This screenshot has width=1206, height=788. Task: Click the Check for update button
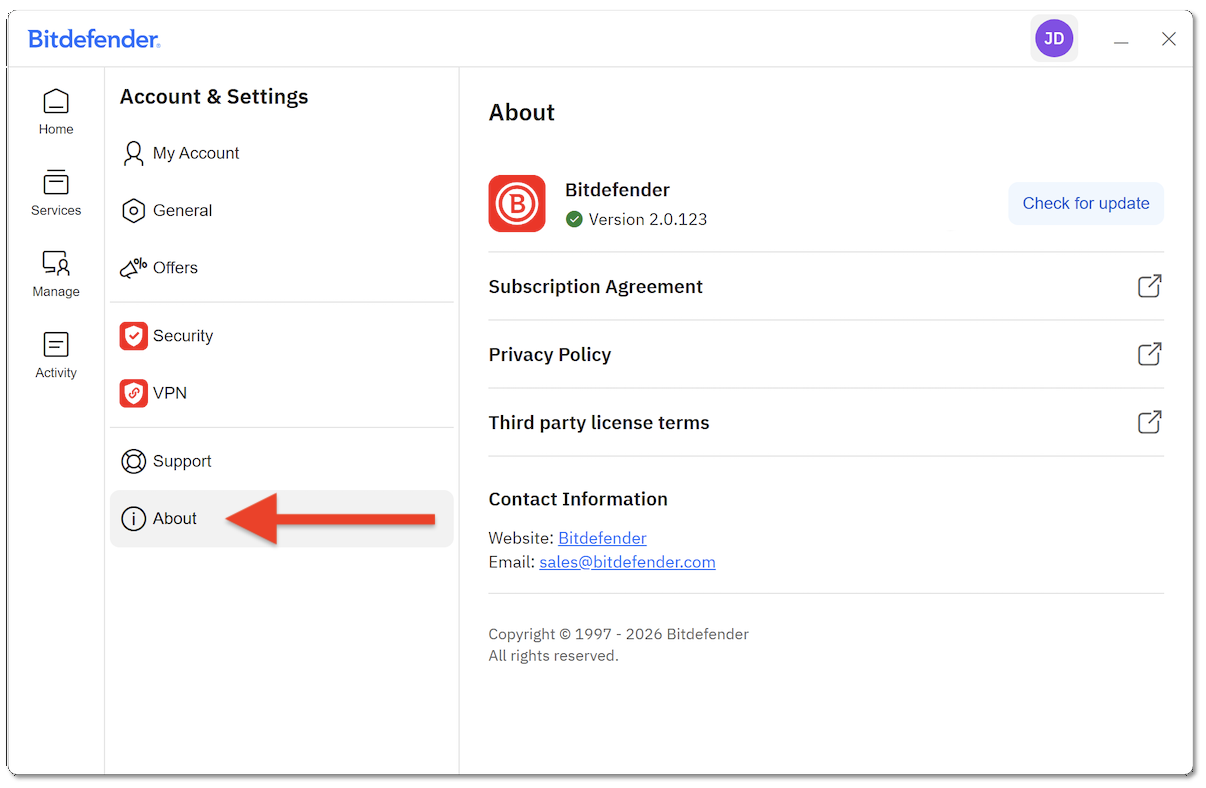[1086, 203]
